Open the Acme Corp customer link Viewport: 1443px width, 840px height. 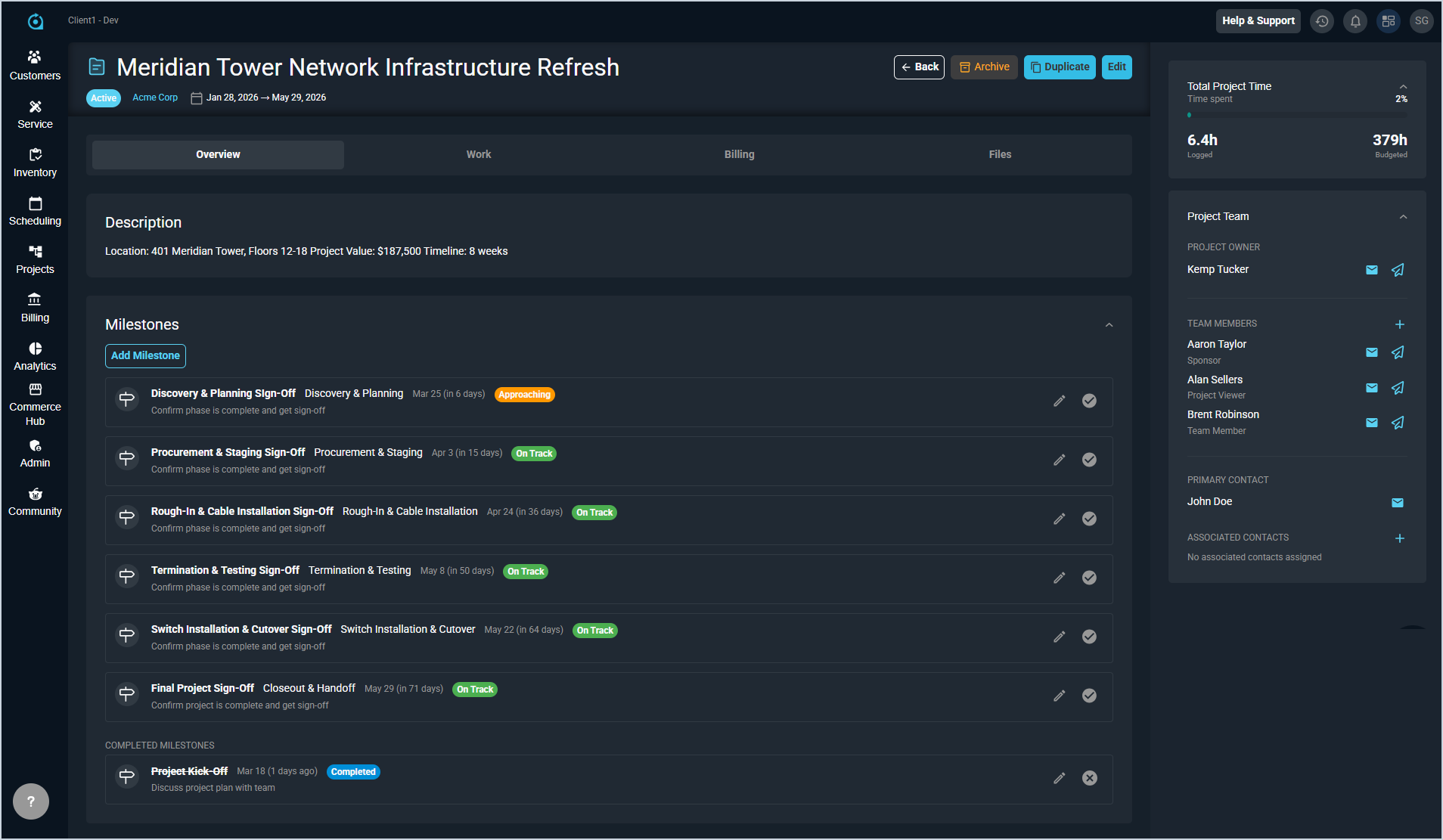point(155,98)
